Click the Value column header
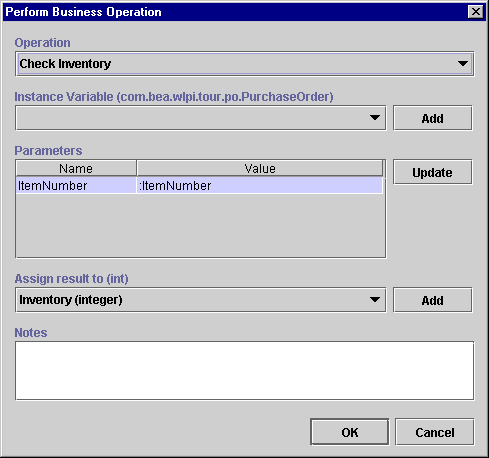 pyautogui.click(x=260, y=168)
